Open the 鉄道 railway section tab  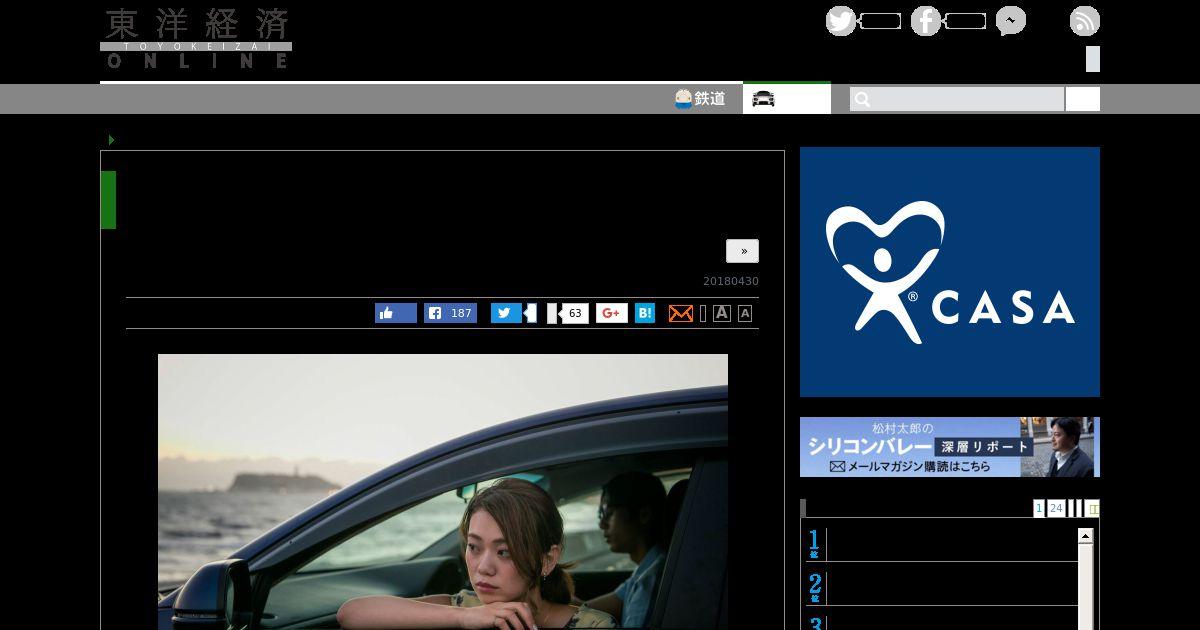pyautogui.click(x=700, y=99)
